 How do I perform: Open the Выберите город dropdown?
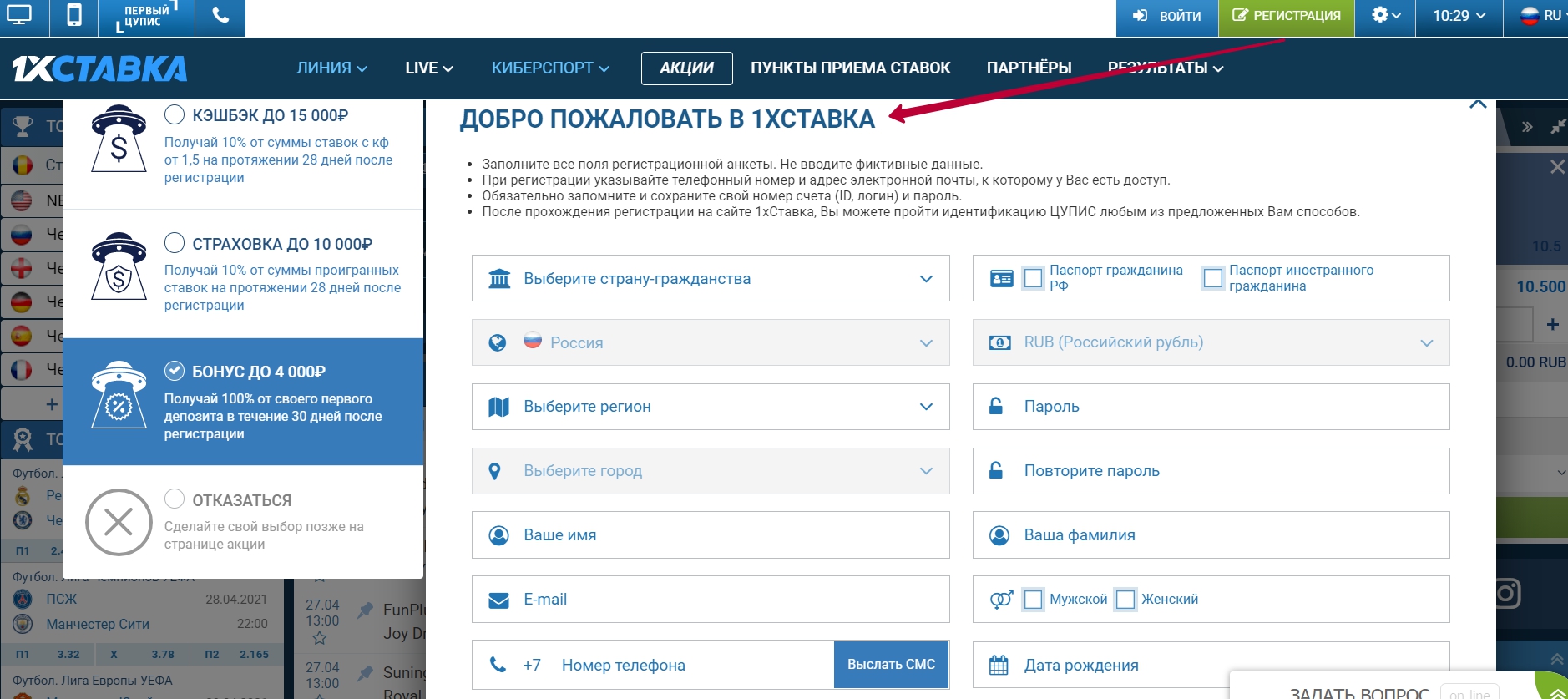(x=711, y=471)
